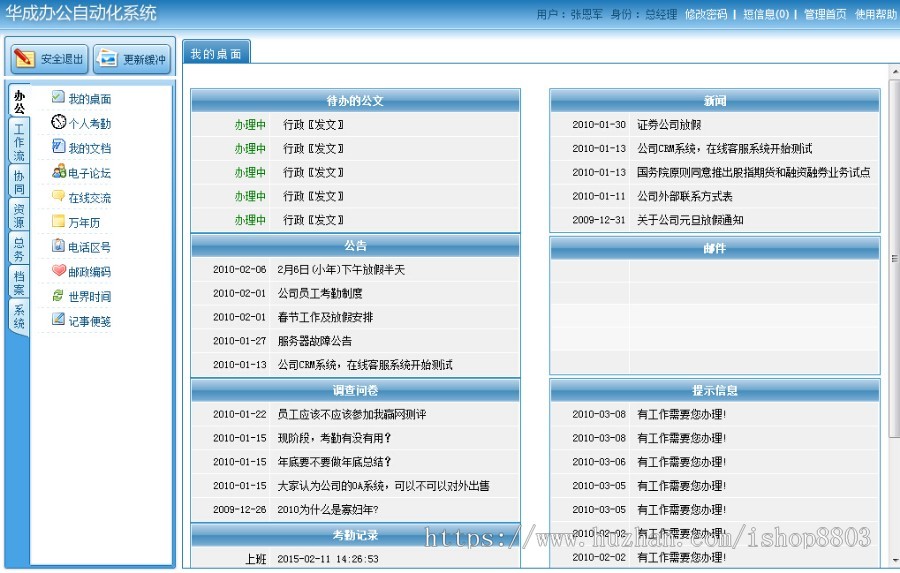Open notice 2月6日(小年)下午放假半天
The height and width of the screenshot is (573, 900).
tap(341, 269)
